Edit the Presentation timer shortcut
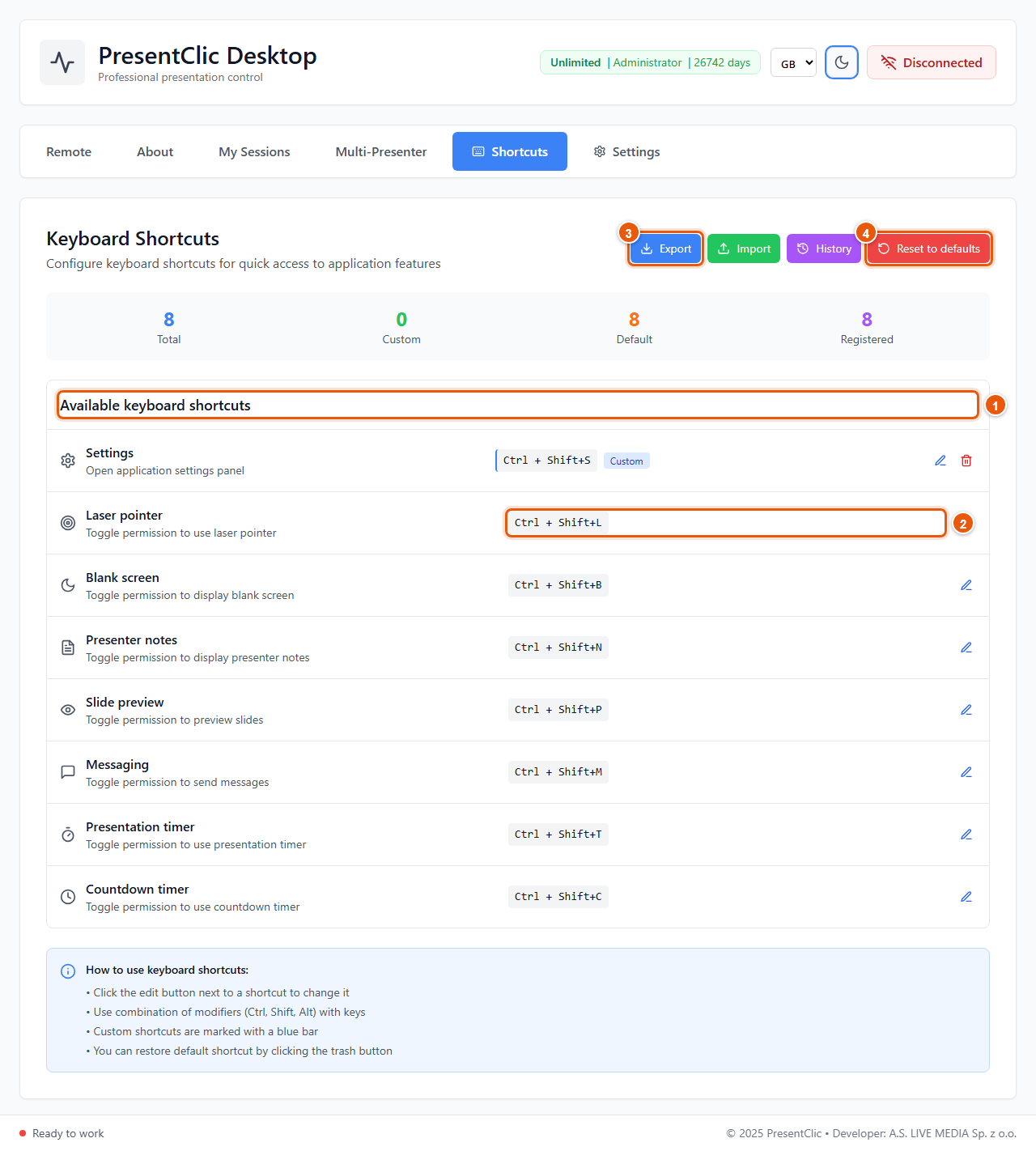Viewport: 1036px width, 1151px height. coord(966,835)
